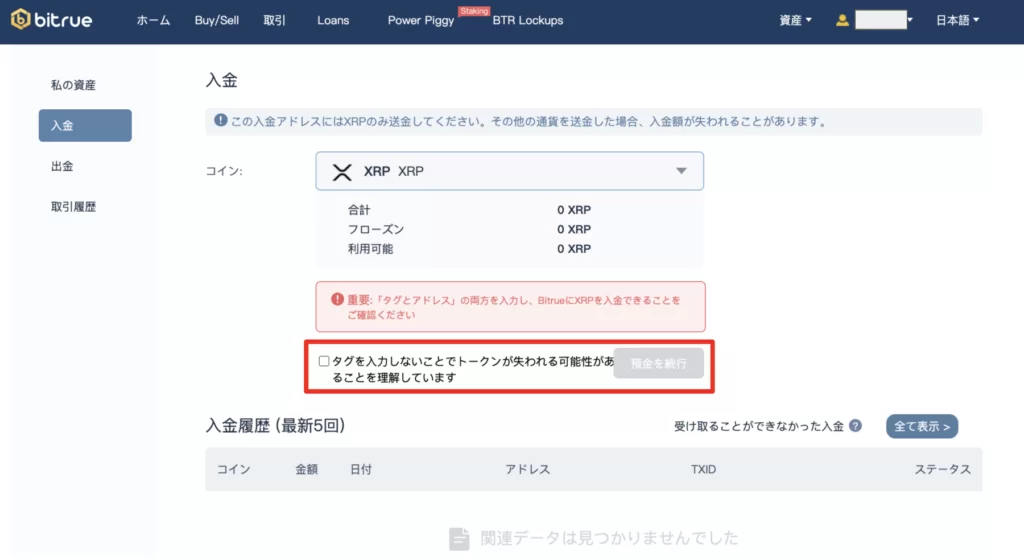Click the red Staking badge
1024x560 pixels.
pos(473,11)
